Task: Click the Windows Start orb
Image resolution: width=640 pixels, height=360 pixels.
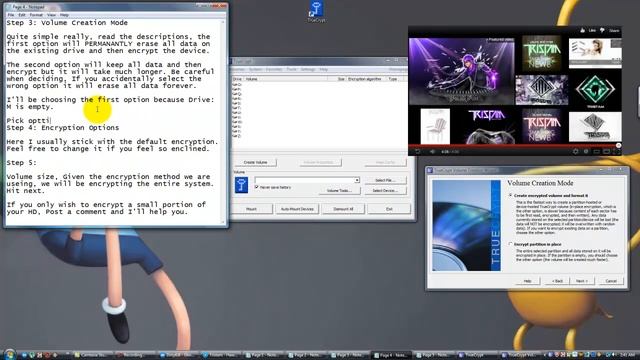Action: click(9, 355)
